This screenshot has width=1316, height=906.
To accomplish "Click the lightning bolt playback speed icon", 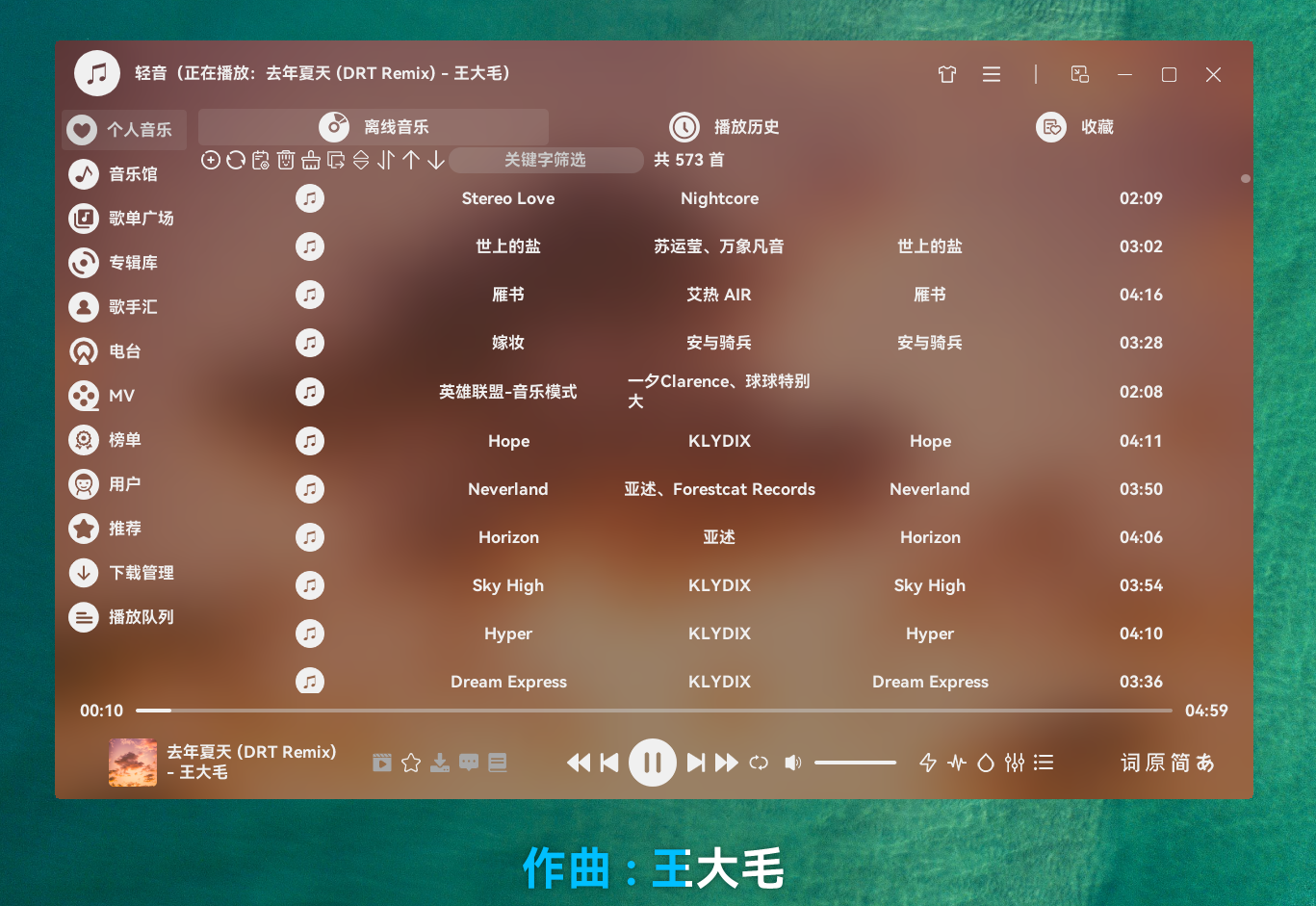I will tap(928, 763).
